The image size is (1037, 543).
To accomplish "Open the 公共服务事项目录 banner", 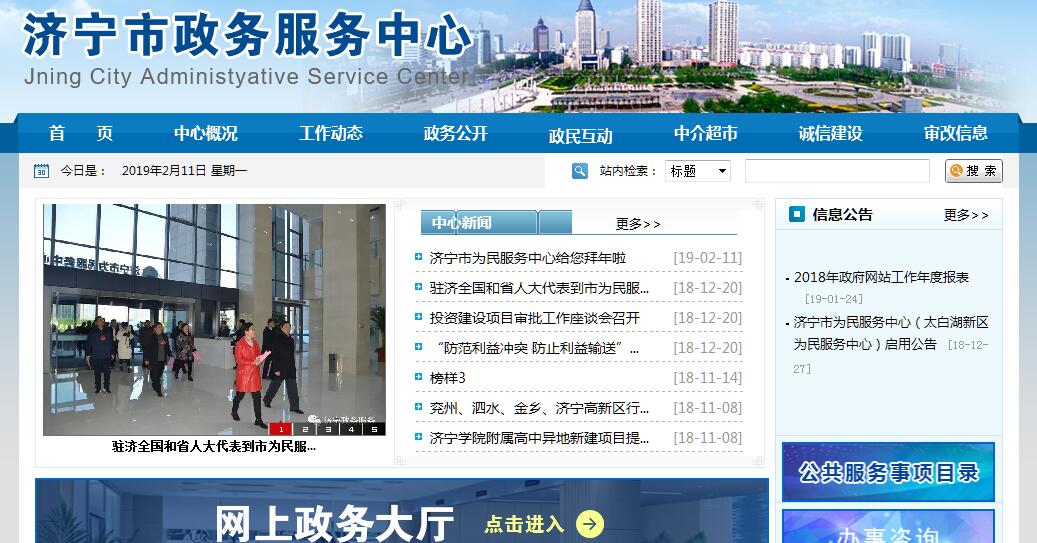I will coord(888,473).
